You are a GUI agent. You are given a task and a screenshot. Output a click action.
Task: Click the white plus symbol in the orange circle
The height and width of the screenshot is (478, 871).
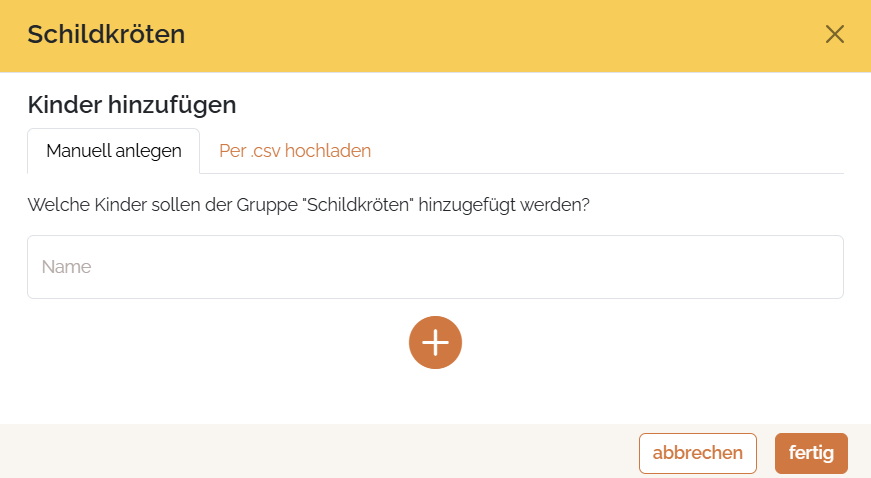click(435, 342)
